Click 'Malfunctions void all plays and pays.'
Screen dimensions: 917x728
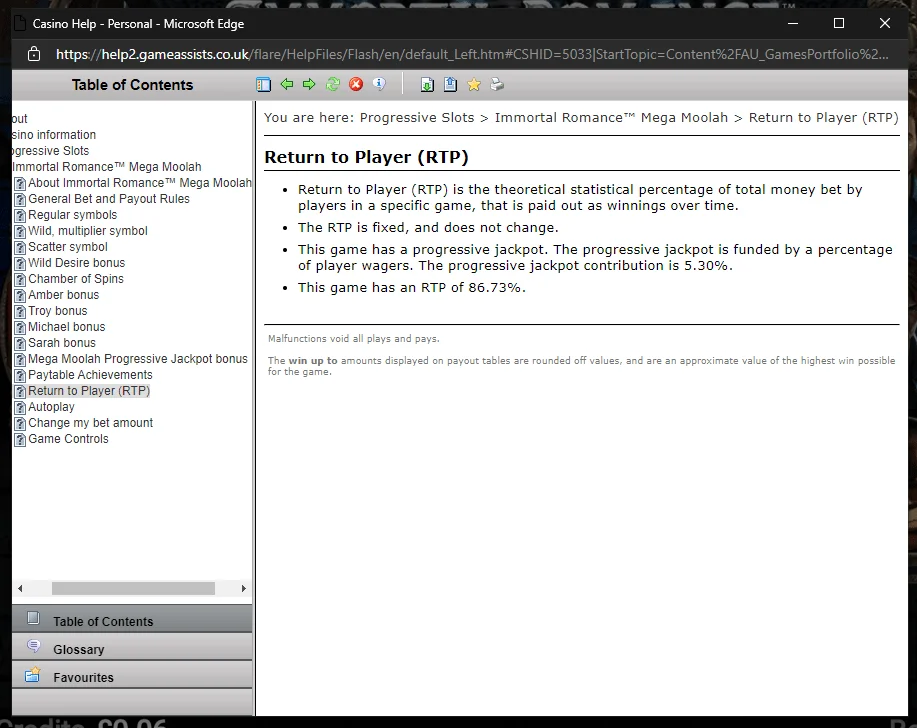354,339
